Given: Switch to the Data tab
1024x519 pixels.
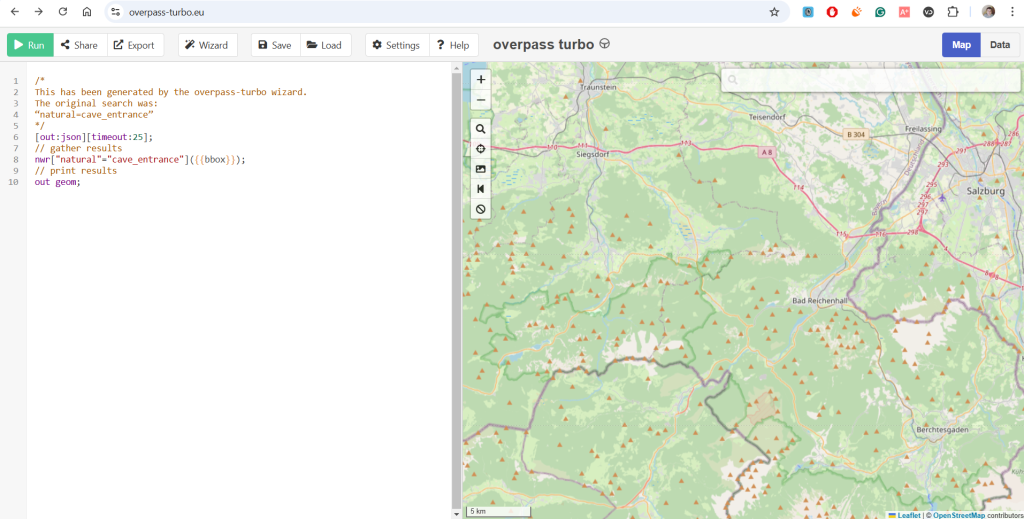Looking at the screenshot, I should pyautogui.click(x=1000, y=44).
